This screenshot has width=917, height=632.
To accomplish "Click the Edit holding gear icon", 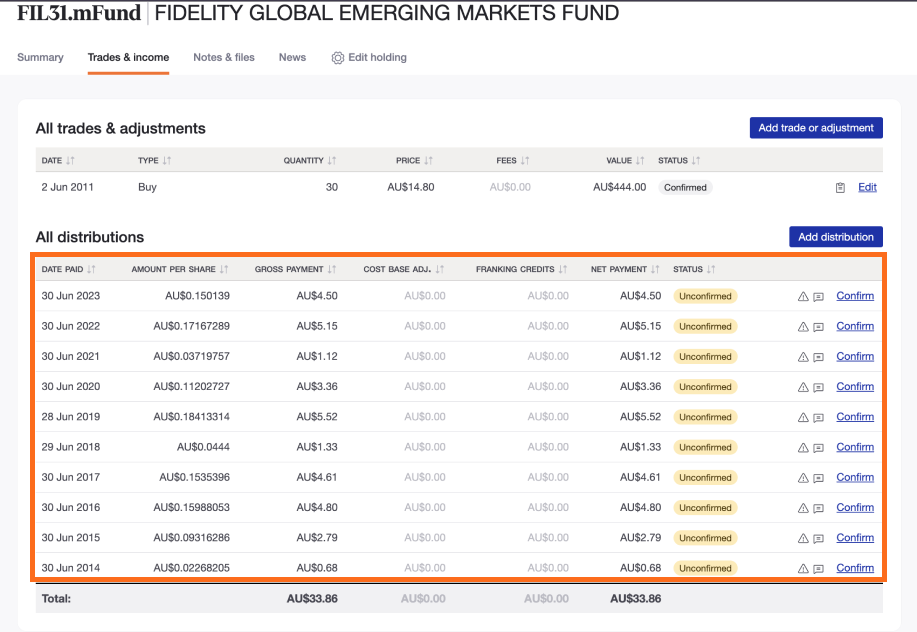I will [x=337, y=58].
